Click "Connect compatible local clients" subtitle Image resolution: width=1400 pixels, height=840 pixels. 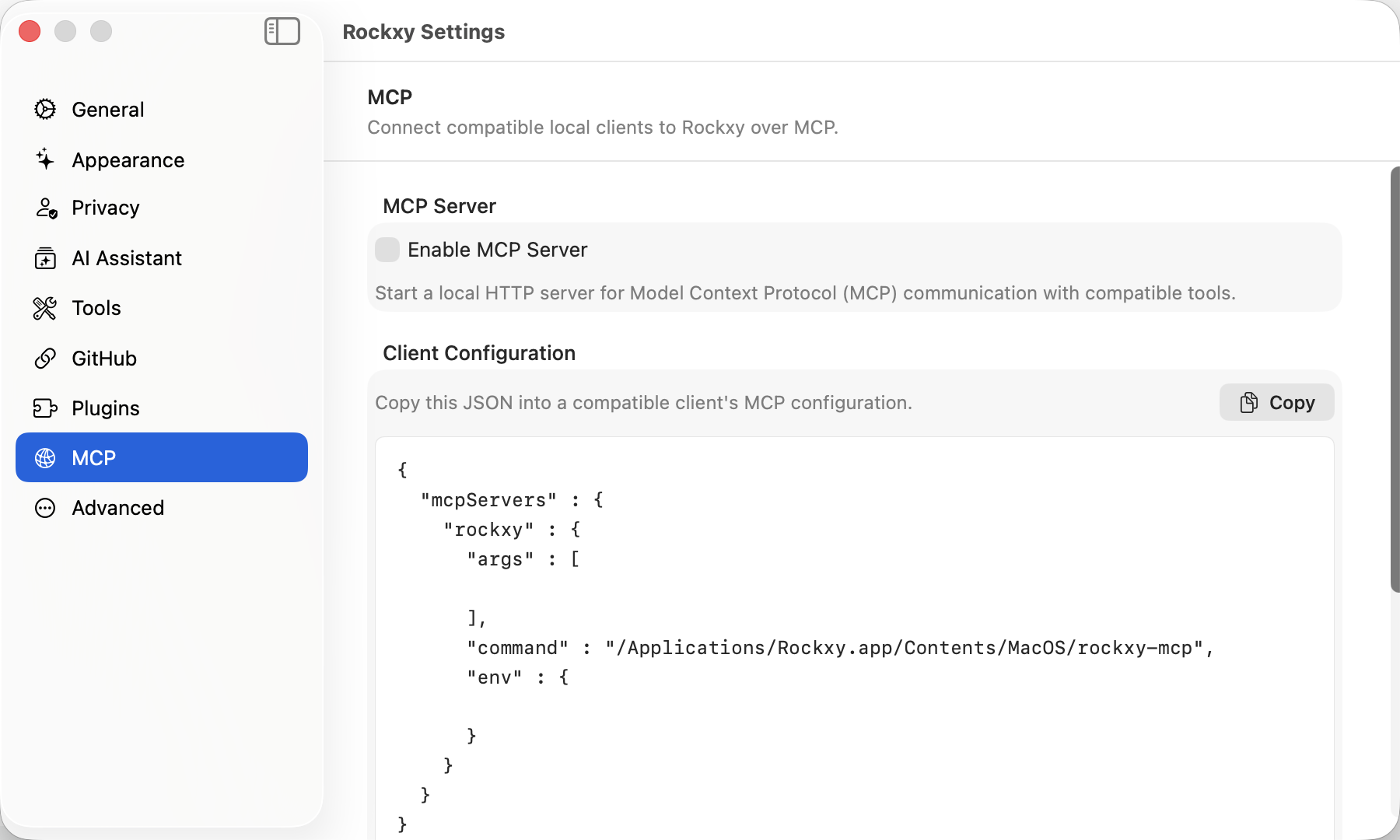[x=603, y=128]
